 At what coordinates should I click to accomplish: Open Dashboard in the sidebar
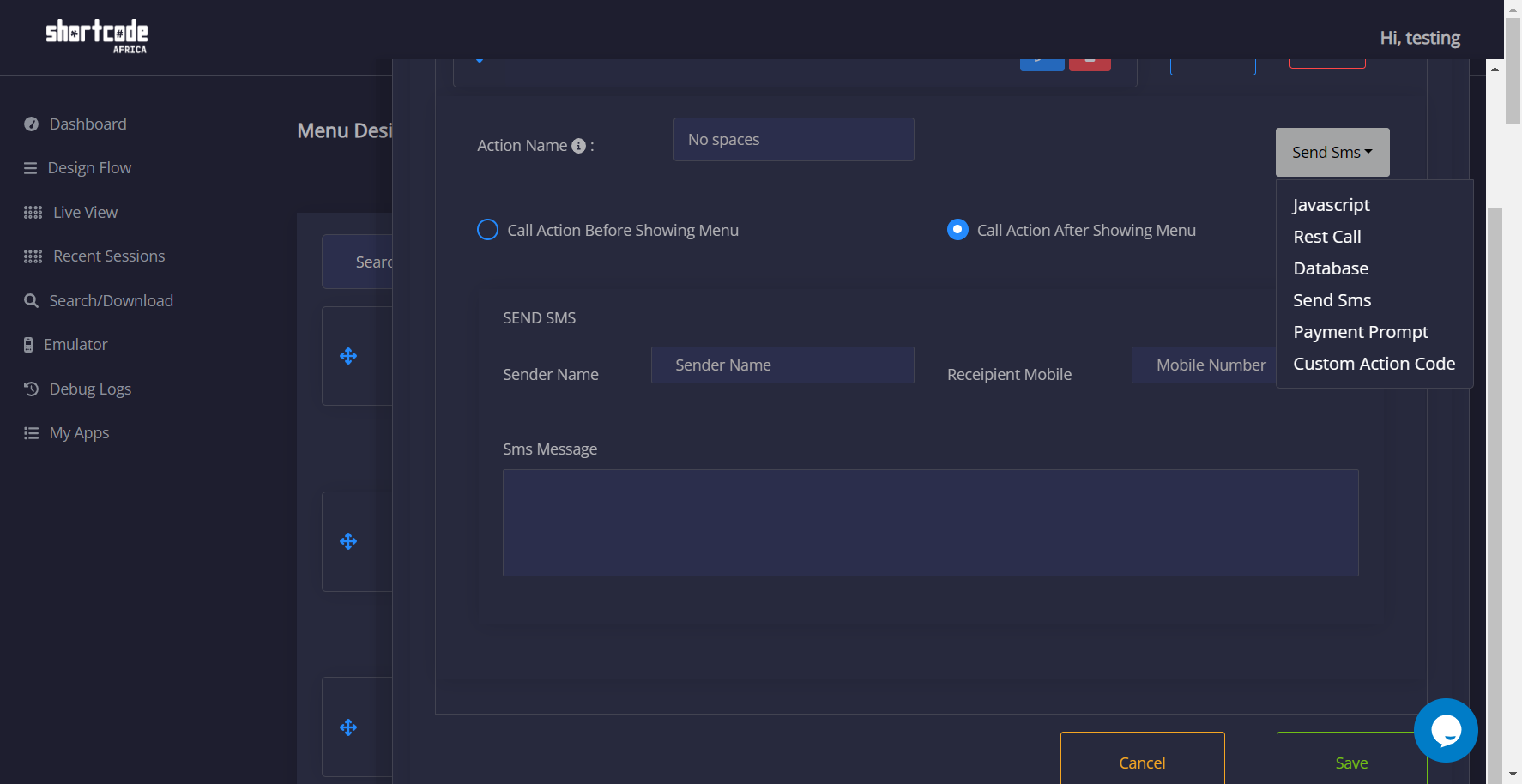(x=88, y=124)
